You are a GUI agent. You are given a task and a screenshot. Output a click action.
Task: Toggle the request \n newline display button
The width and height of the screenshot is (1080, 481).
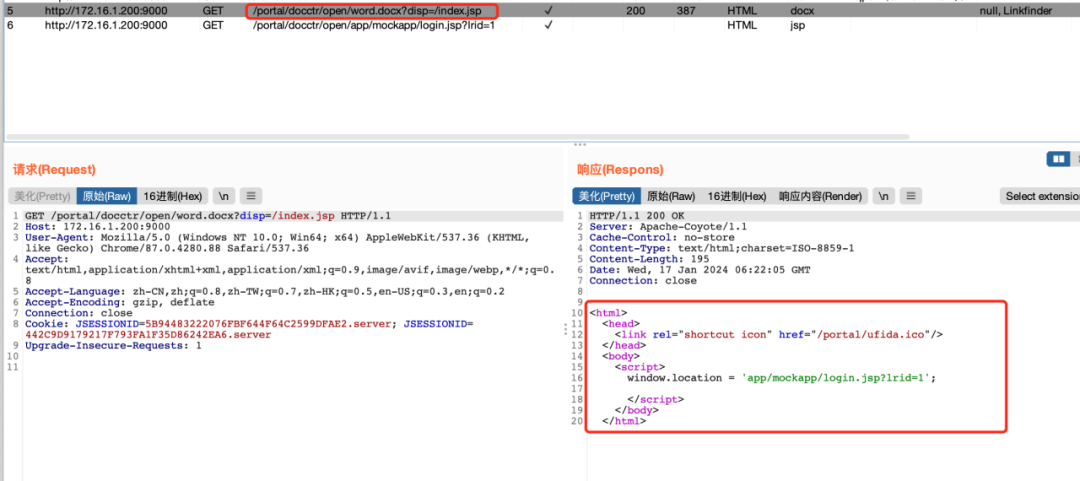coord(224,196)
